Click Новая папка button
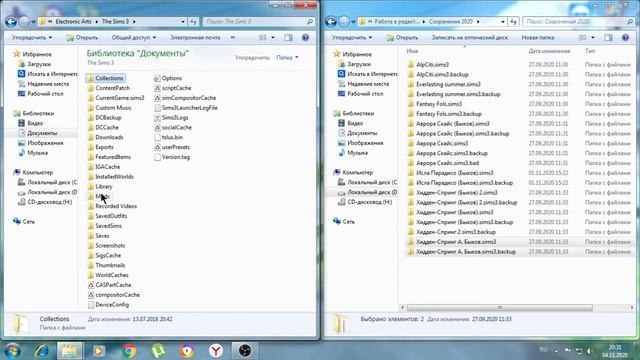 click(x=538, y=38)
